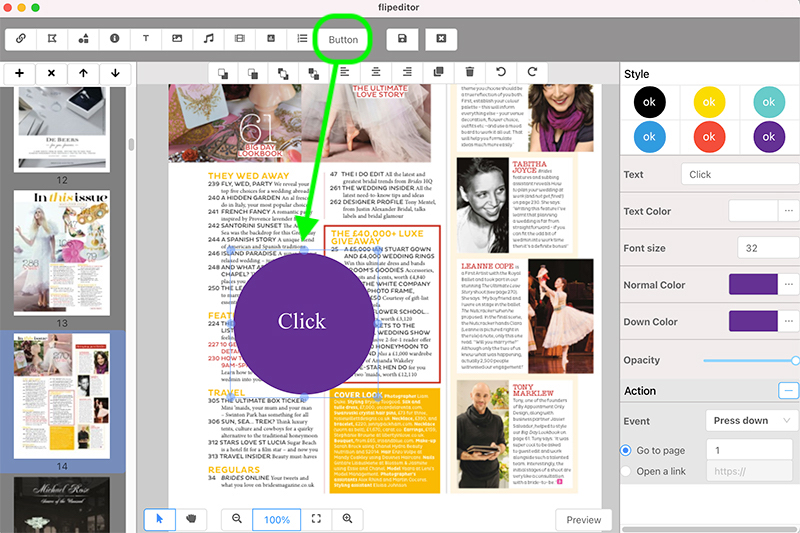Select the page 14 thumbnail
Screen dimensions: 800x533
coord(62,396)
